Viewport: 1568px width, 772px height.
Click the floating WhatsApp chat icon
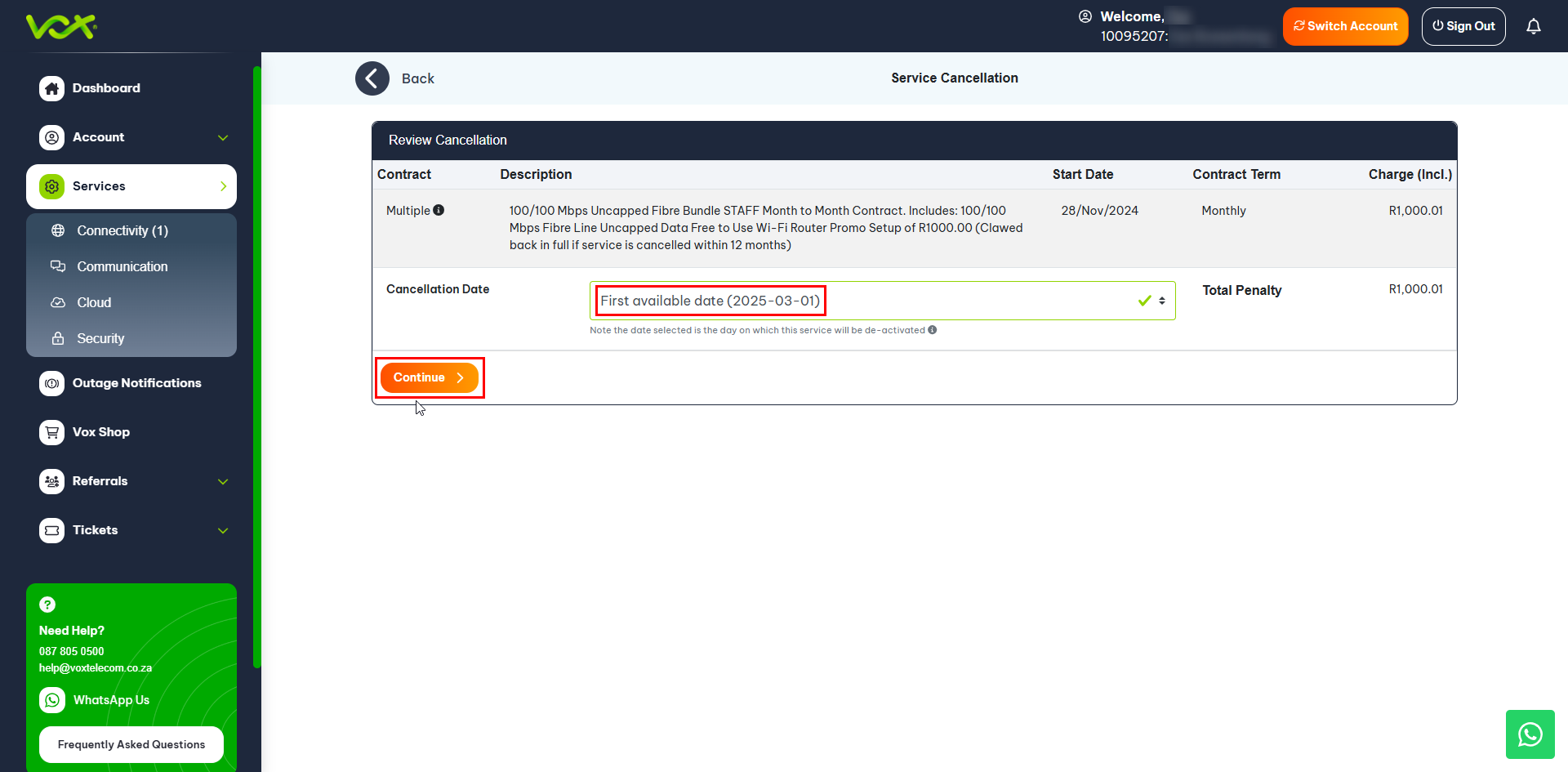click(1530, 734)
